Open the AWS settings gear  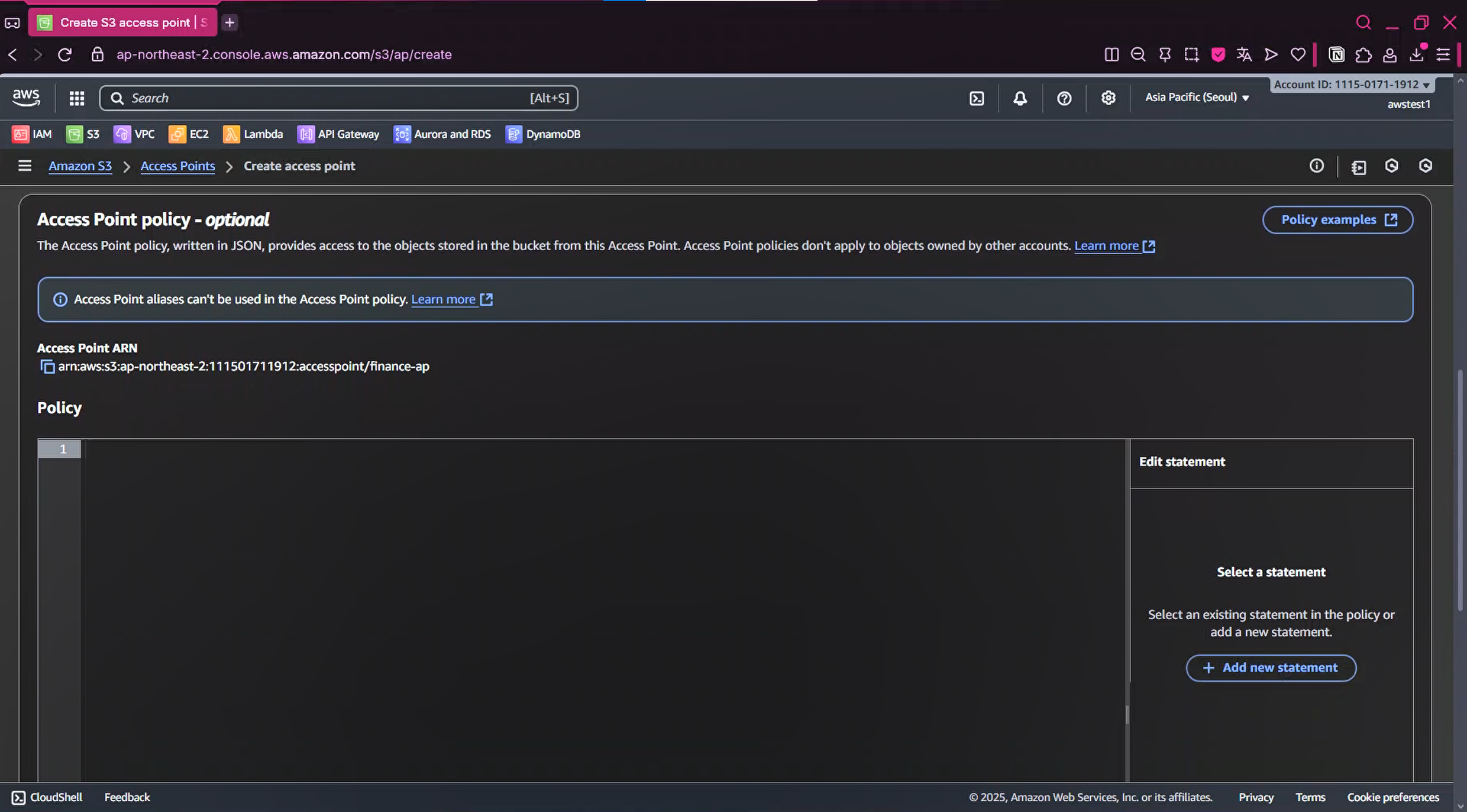point(1108,98)
